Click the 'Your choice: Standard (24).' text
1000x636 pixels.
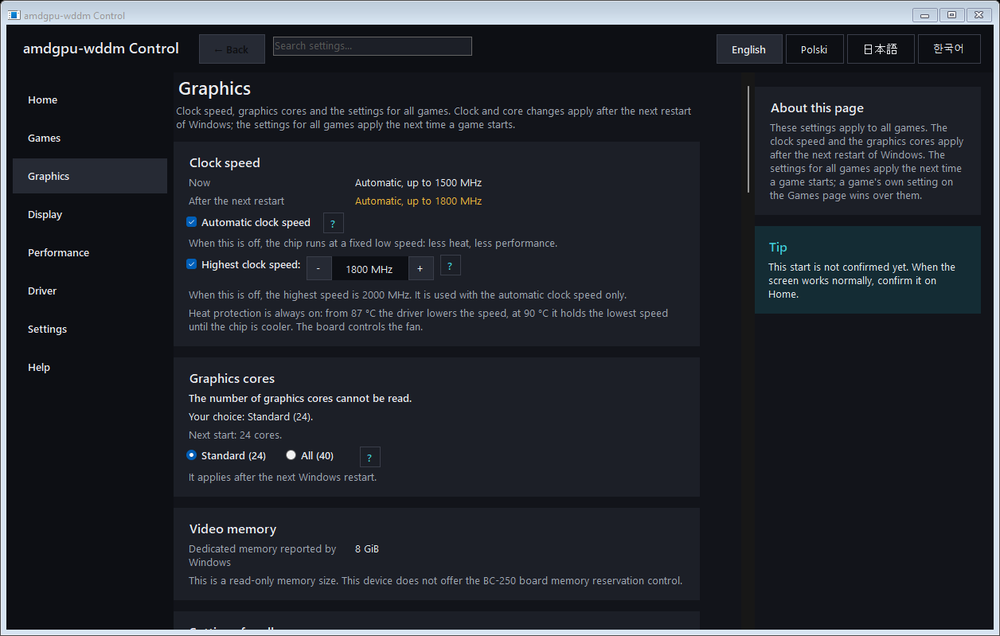pyautogui.click(x=251, y=417)
